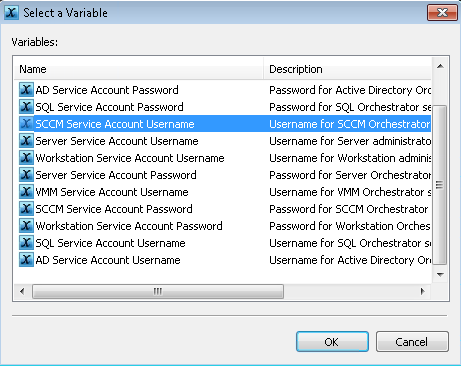This screenshot has height=366, width=461.
Task: Click the icon next to Workstation Service Account Username
Action: click(26, 158)
